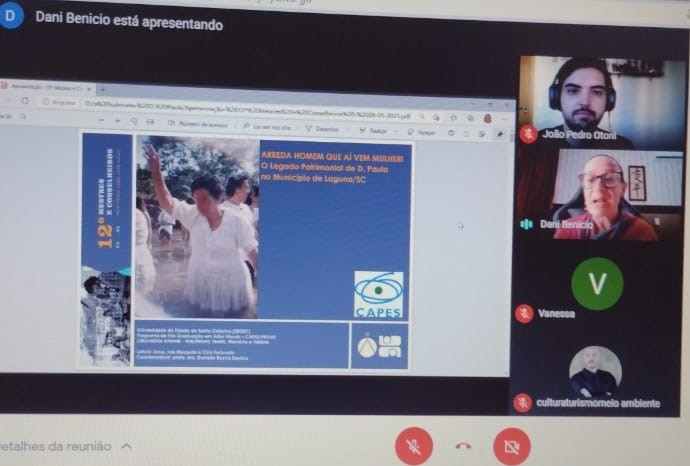Hang up with the red phone icon

pyautogui.click(x=462, y=447)
